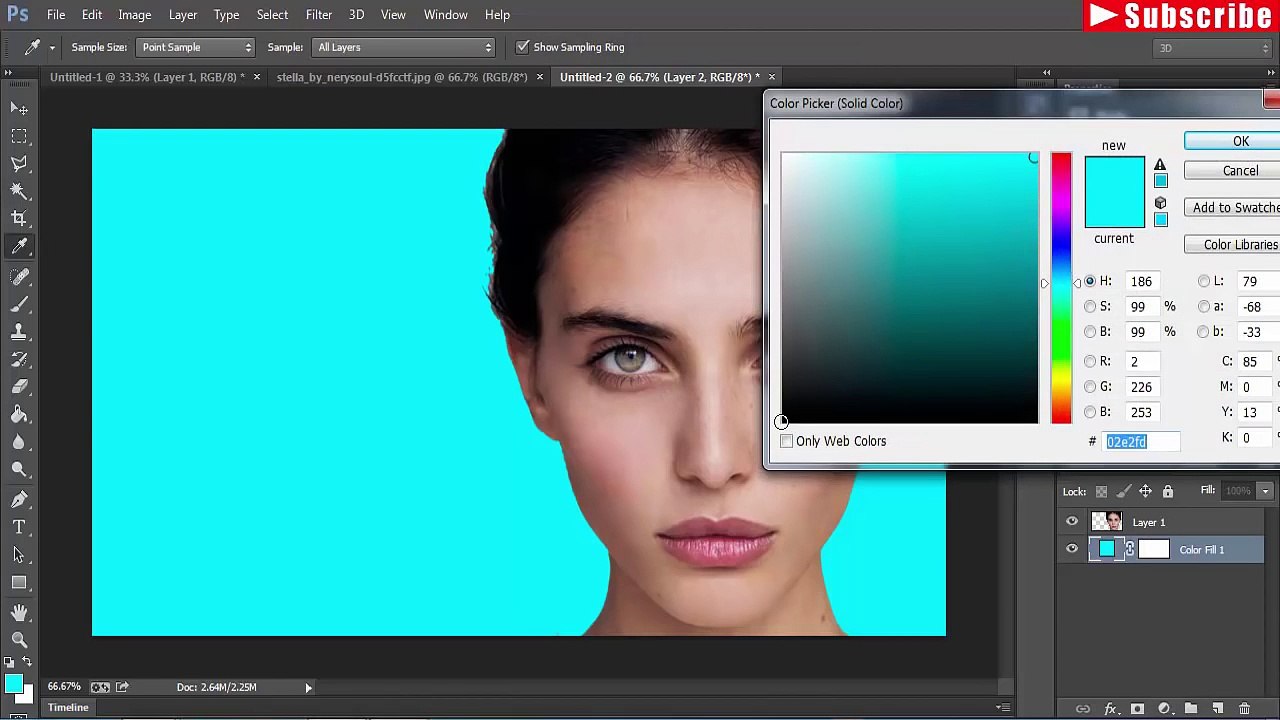Select the R red radio button
Screen dimensions: 1280x720
[x=1090, y=361]
